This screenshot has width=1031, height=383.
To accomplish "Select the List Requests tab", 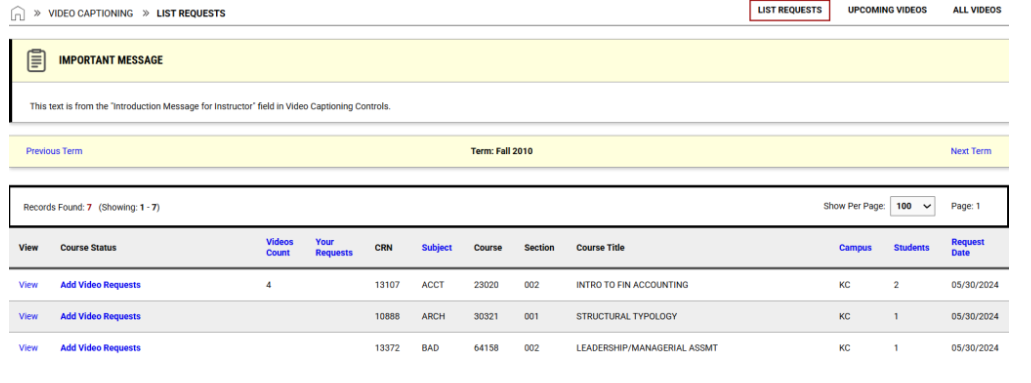I will pos(790,11).
